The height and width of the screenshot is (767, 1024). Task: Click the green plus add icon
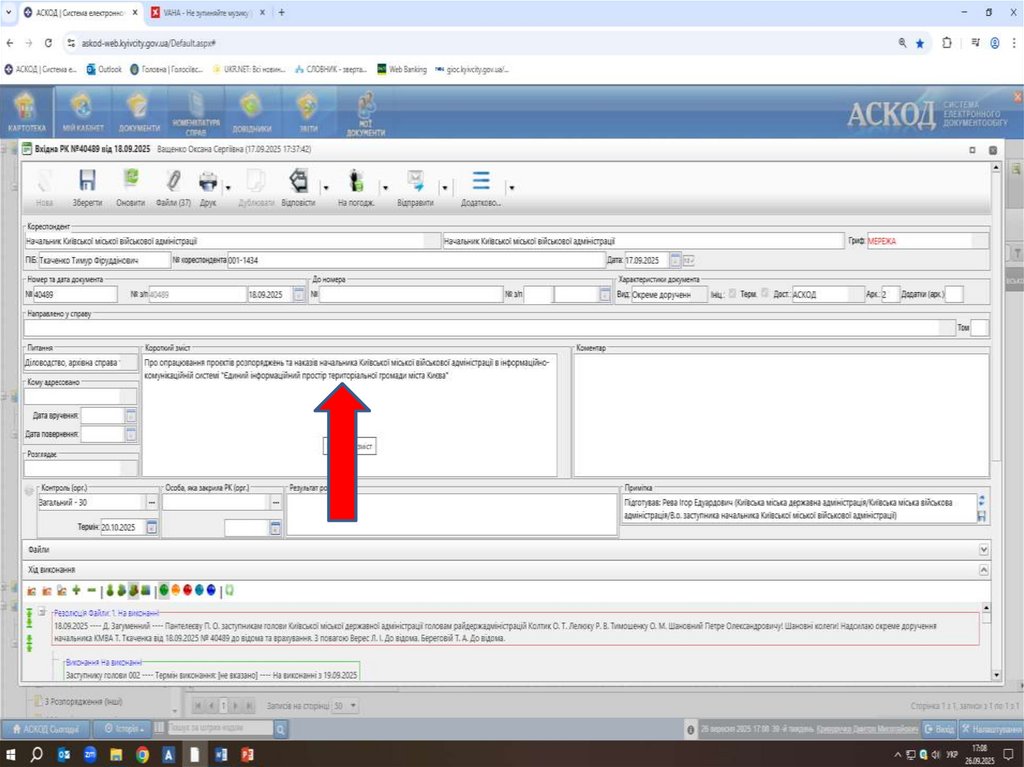[76, 591]
